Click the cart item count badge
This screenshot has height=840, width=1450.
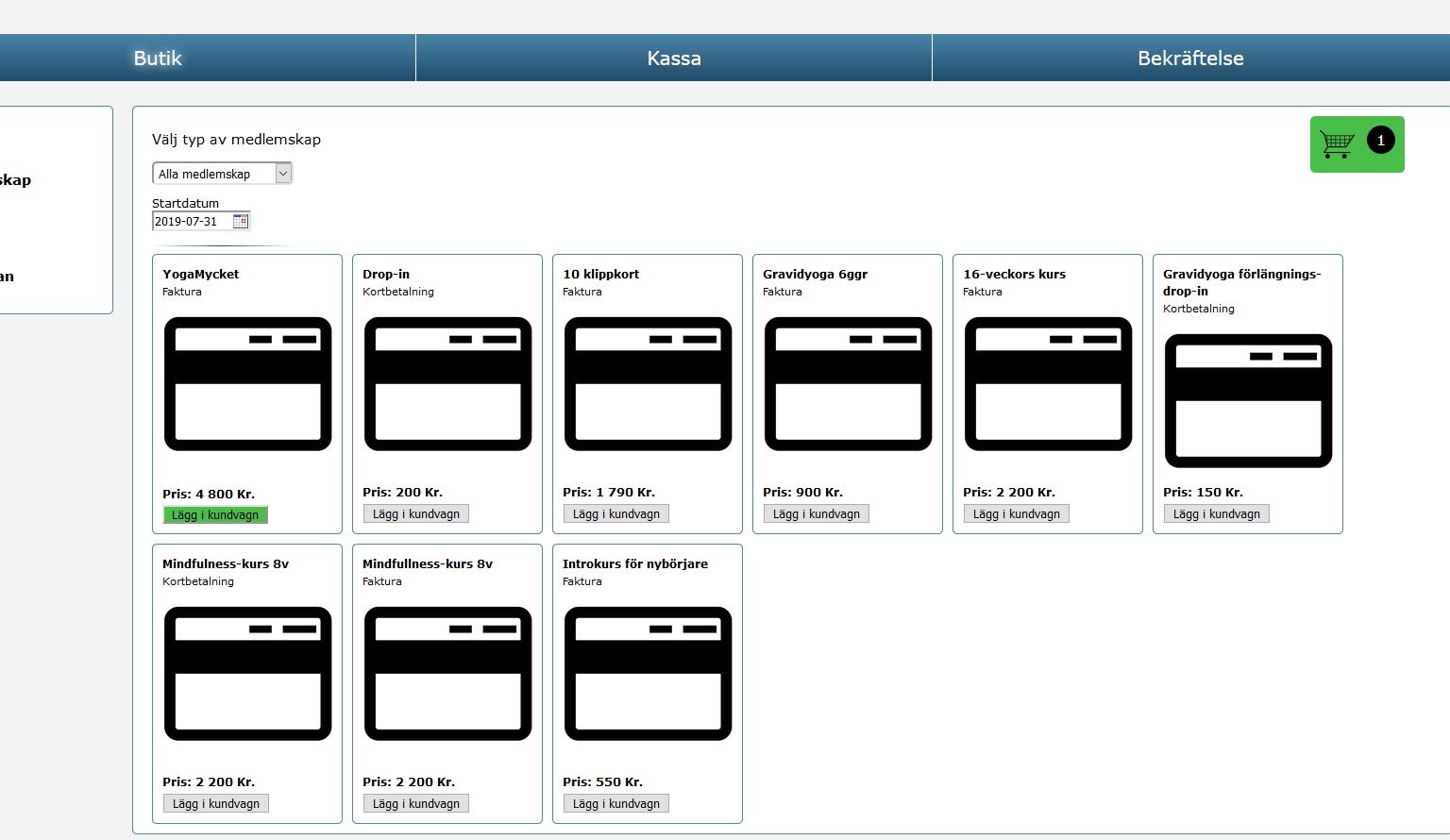(x=1380, y=141)
